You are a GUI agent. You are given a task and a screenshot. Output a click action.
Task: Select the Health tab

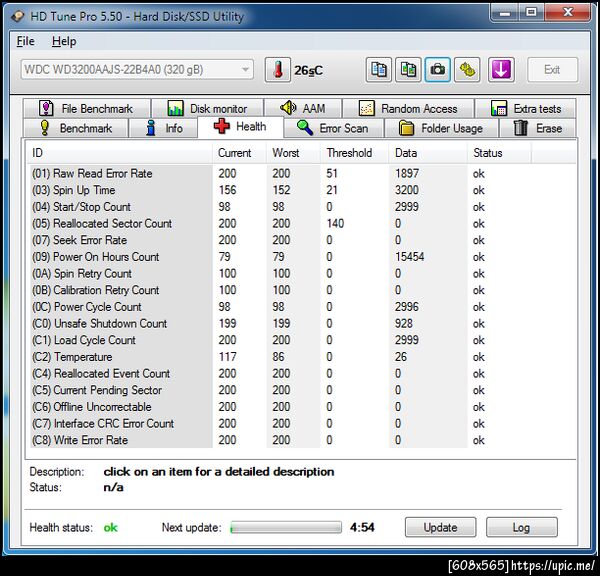click(x=240, y=127)
